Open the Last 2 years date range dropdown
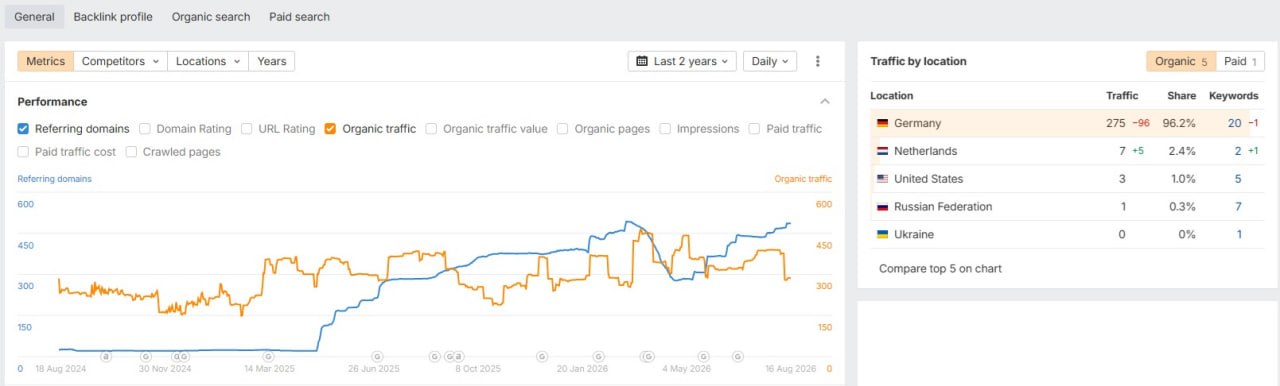 [682, 61]
